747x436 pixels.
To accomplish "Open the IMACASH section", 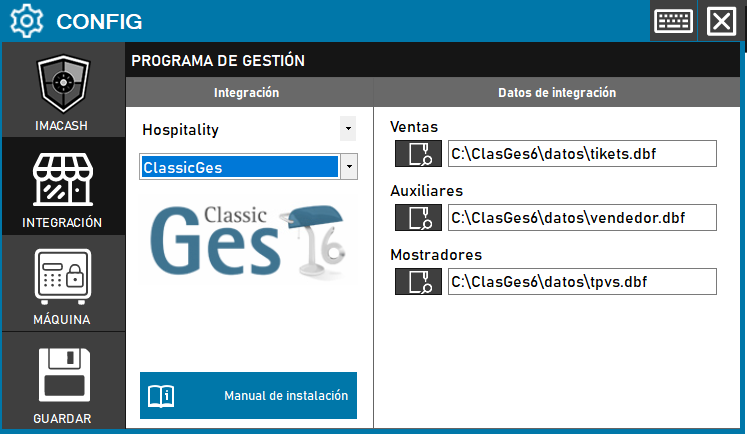I will 63,90.
